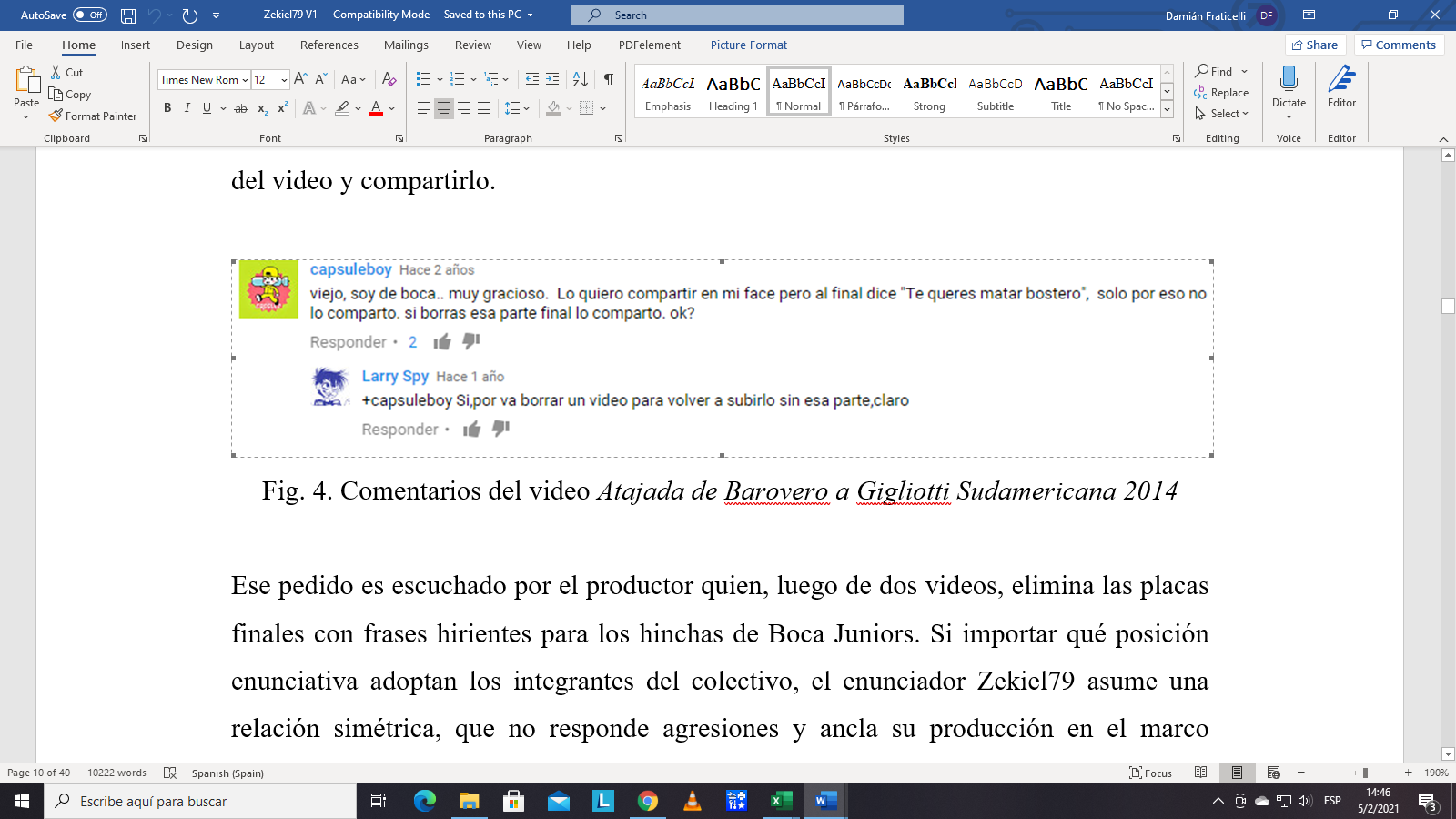Toggle underline formatting
The height and width of the screenshot is (819, 1456).
(207, 108)
